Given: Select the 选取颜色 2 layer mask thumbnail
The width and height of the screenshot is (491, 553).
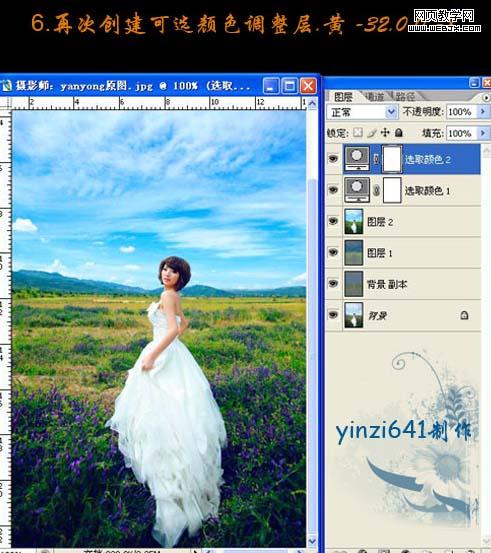Looking at the screenshot, I should pos(392,159).
